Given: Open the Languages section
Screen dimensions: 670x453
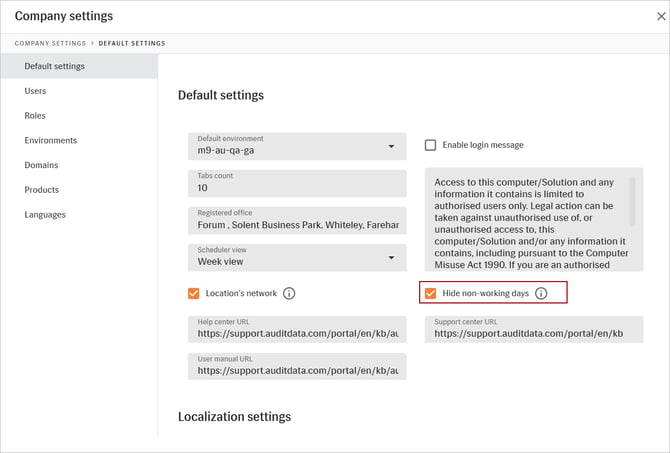Looking at the screenshot, I should 45,215.
